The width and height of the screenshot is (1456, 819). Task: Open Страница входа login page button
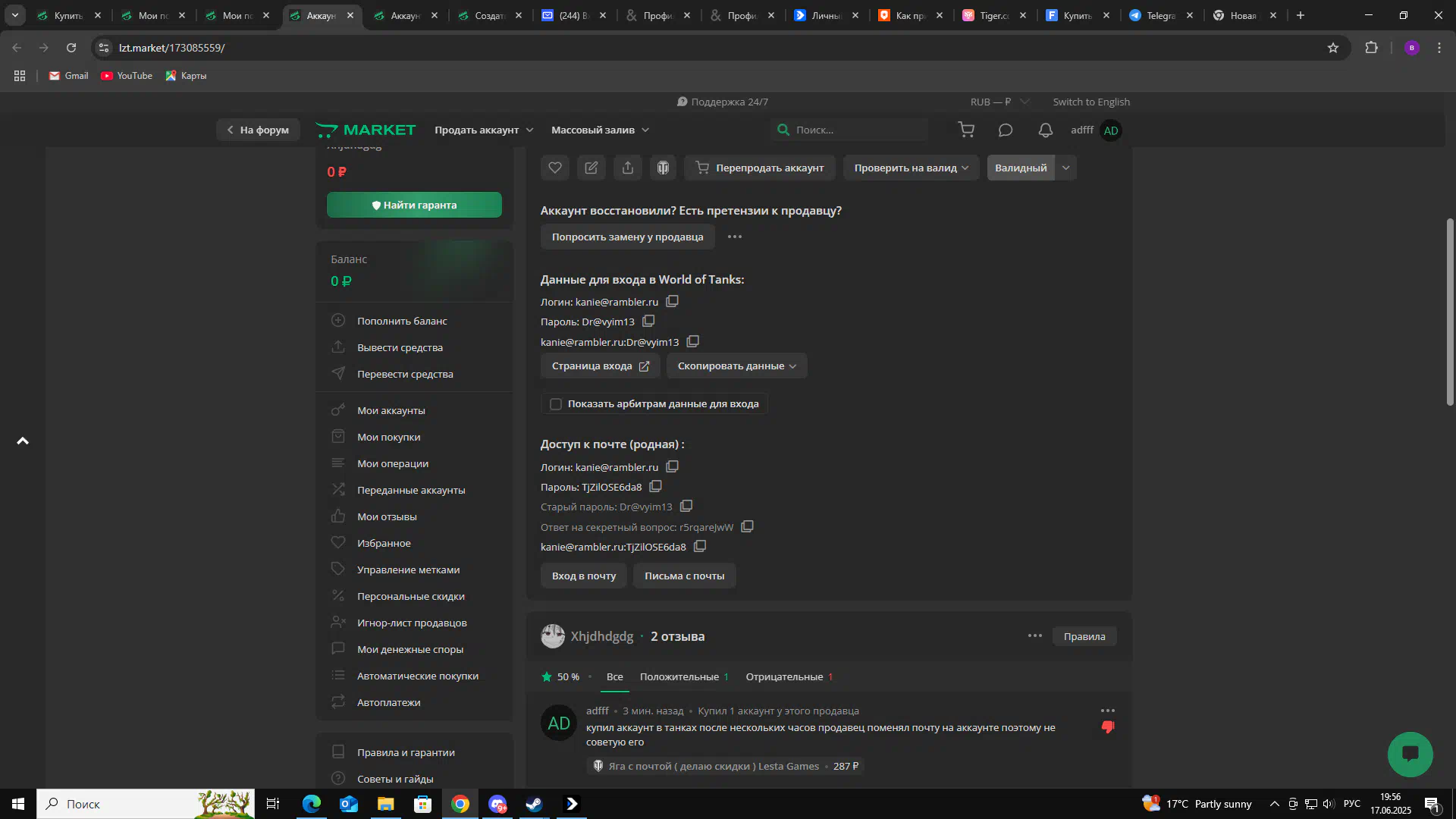click(600, 366)
